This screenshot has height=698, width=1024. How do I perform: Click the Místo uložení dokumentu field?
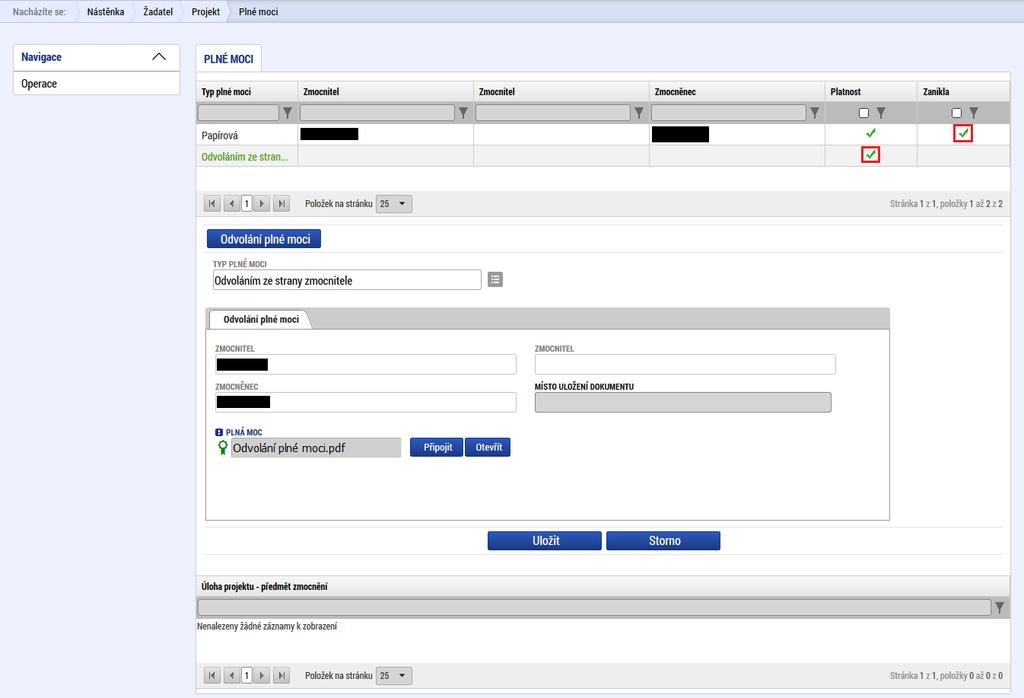coord(683,402)
